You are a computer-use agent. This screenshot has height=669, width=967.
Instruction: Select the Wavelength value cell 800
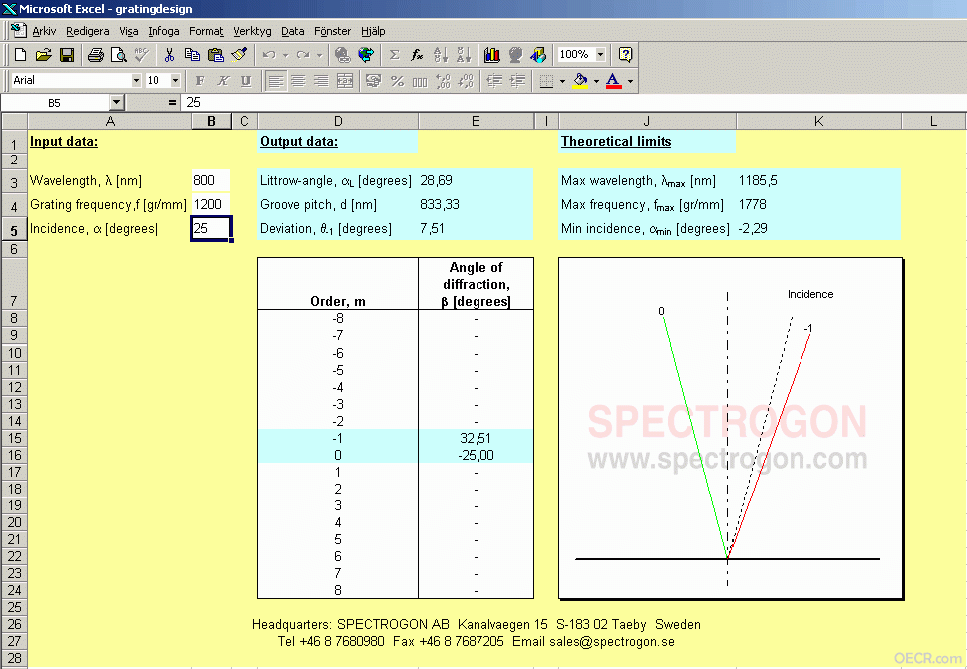click(x=211, y=180)
